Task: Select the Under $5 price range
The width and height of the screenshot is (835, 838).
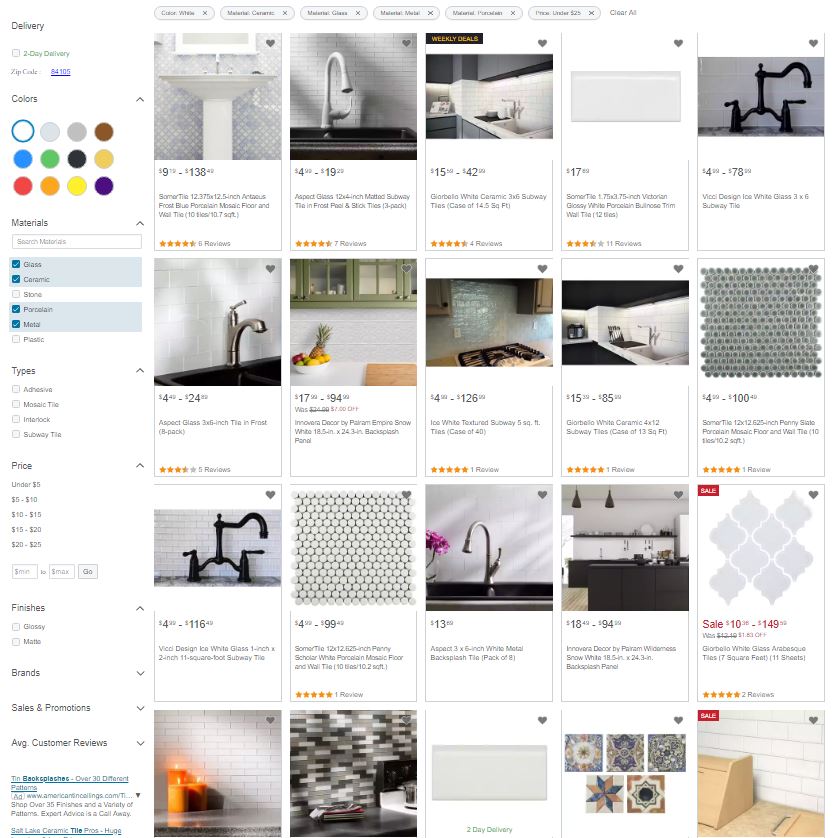Action: coord(26,484)
